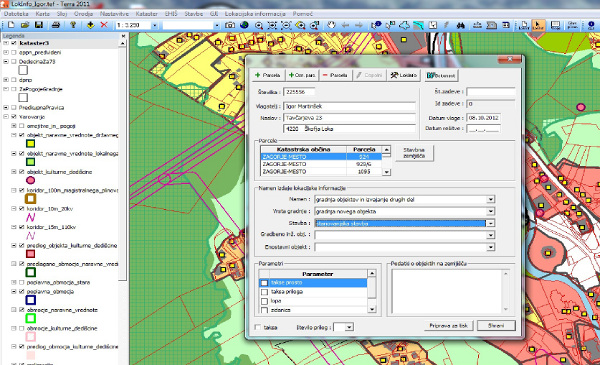Go to next map view with the right arrow
The width and height of the screenshot is (600, 365).
(359, 25)
